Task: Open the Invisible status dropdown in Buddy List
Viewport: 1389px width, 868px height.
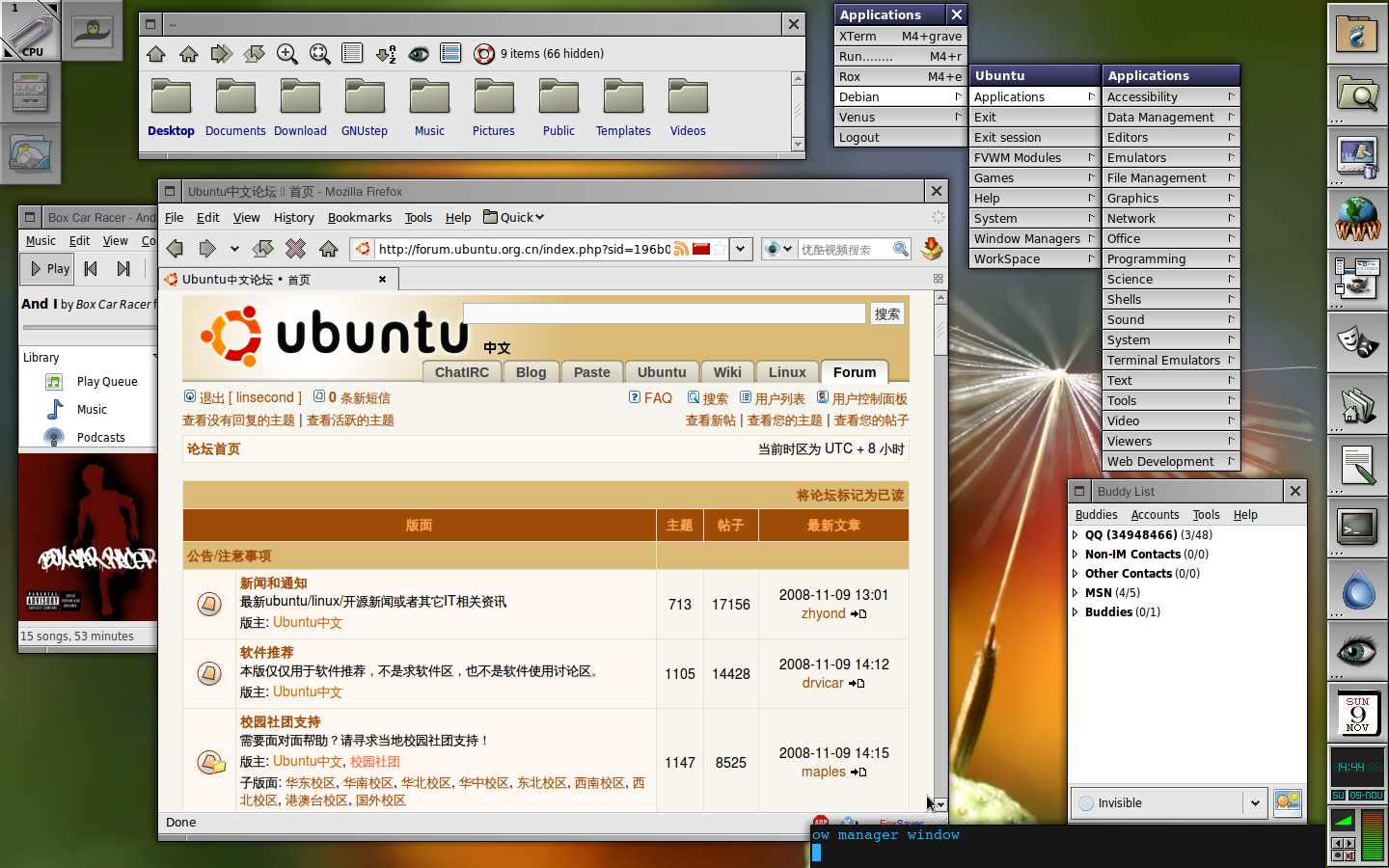Action: pos(1168,802)
